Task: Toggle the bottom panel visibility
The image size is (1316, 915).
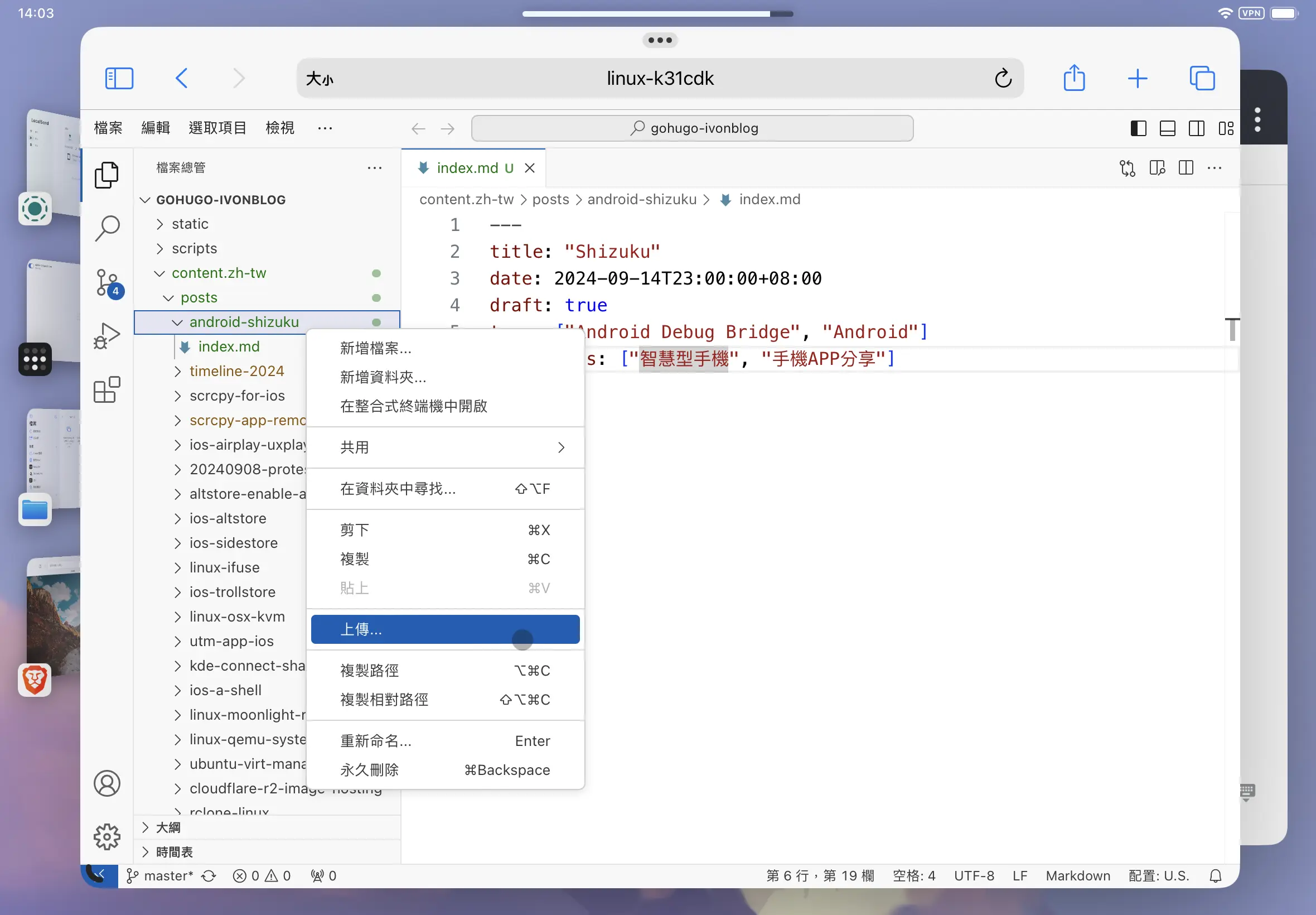Action: coord(1167,128)
